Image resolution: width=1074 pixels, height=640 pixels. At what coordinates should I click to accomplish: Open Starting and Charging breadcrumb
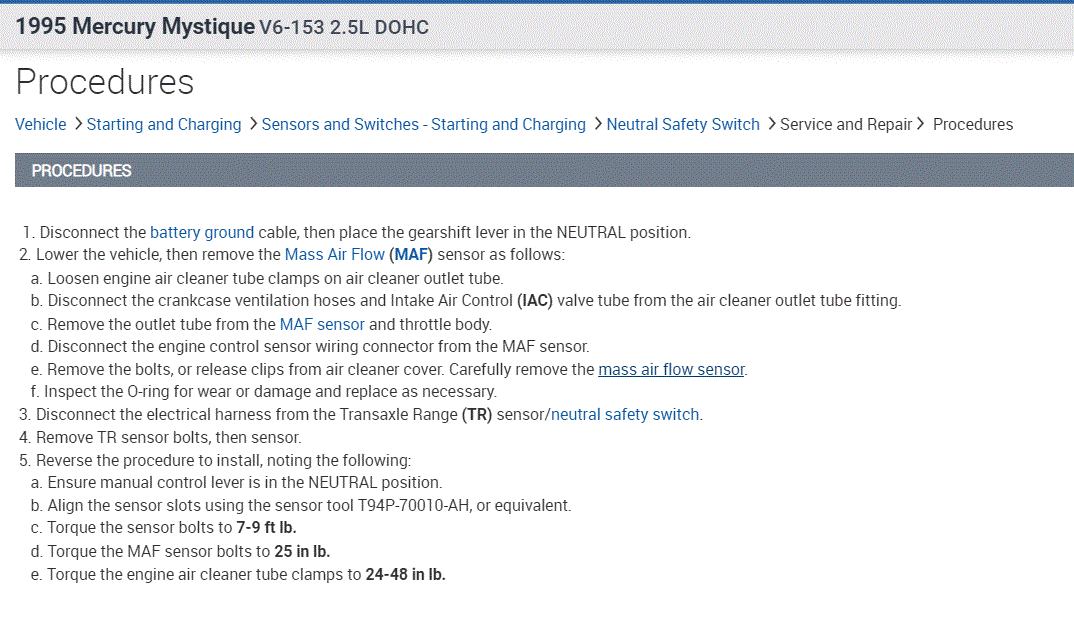click(164, 125)
